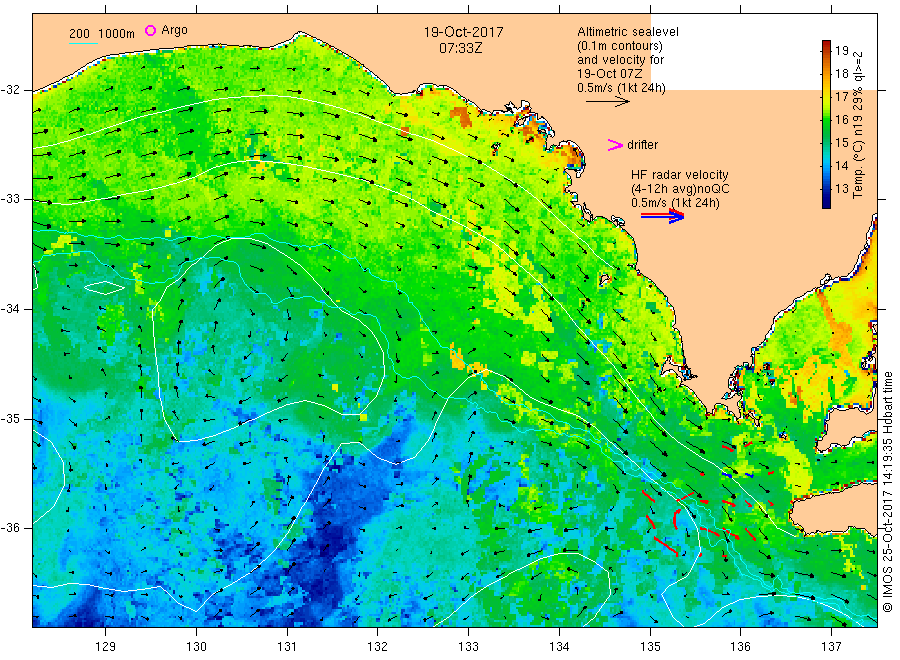The image size is (900, 660).
Task: Click the 129 longitude axis label
Action: pyautogui.click(x=106, y=647)
